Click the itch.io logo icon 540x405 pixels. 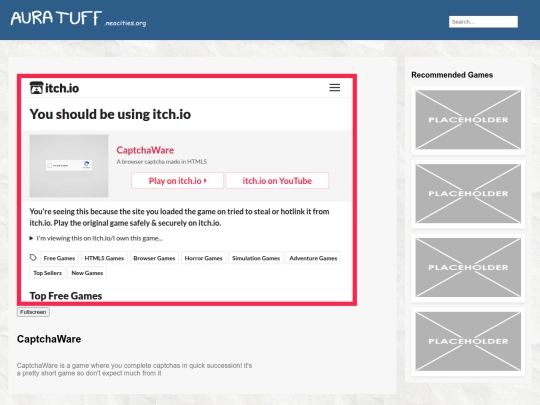(36, 88)
